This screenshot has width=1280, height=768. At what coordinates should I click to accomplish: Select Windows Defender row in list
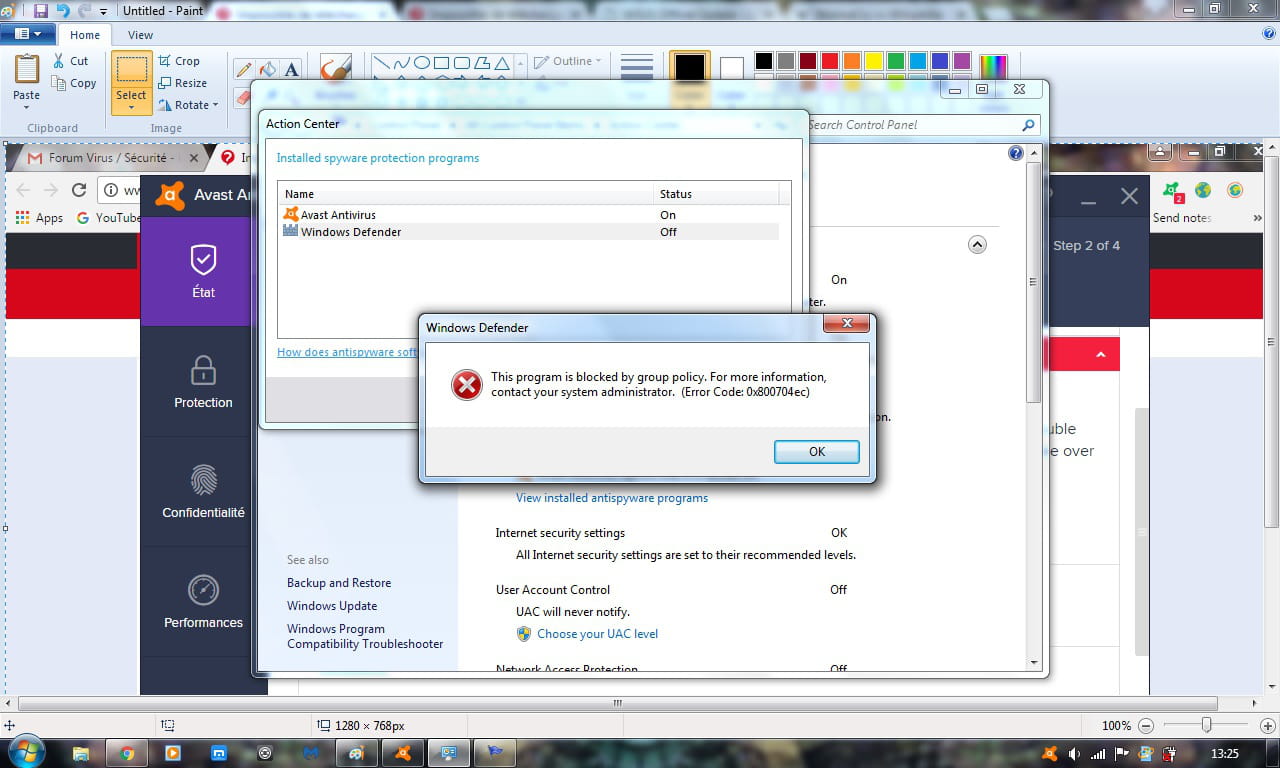(529, 232)
